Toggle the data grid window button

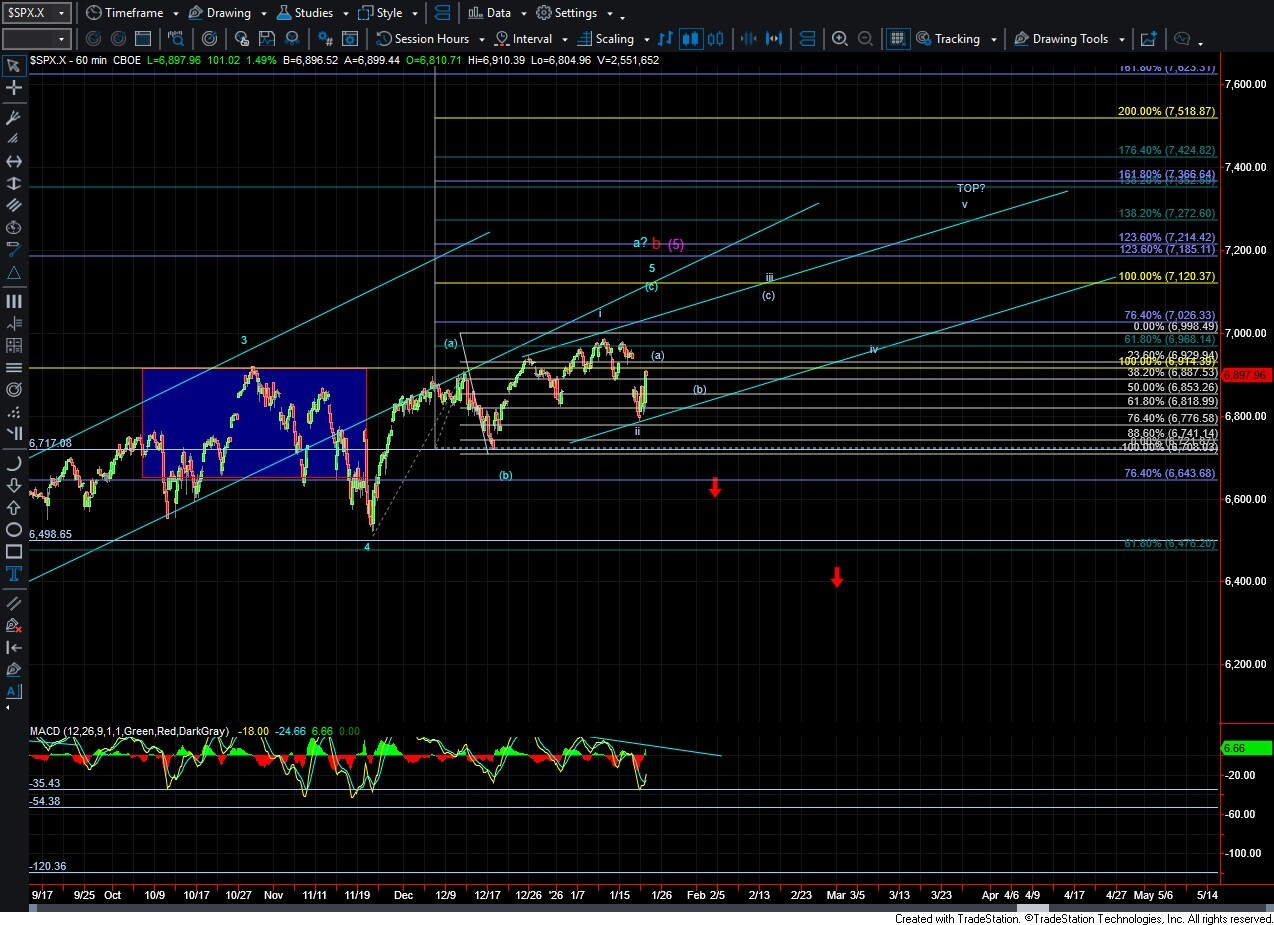pyautogui.click(x=897, y=39)
